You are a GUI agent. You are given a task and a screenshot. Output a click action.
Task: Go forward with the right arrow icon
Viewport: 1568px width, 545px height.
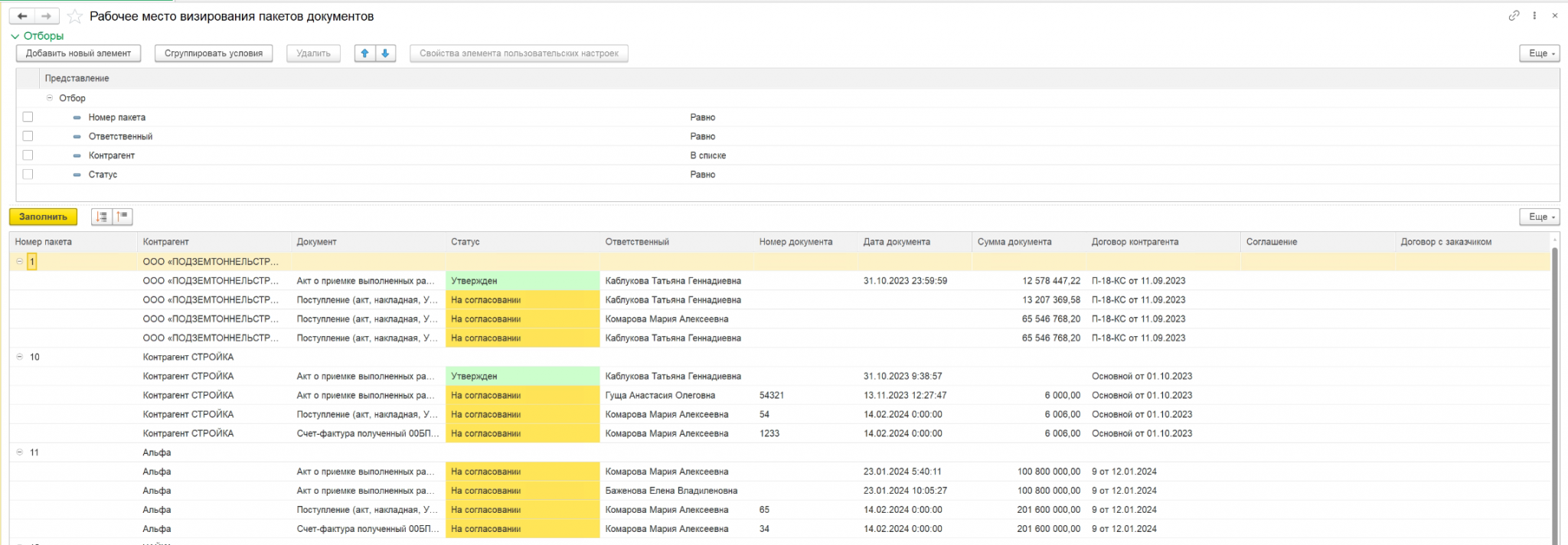click(47, 16)
